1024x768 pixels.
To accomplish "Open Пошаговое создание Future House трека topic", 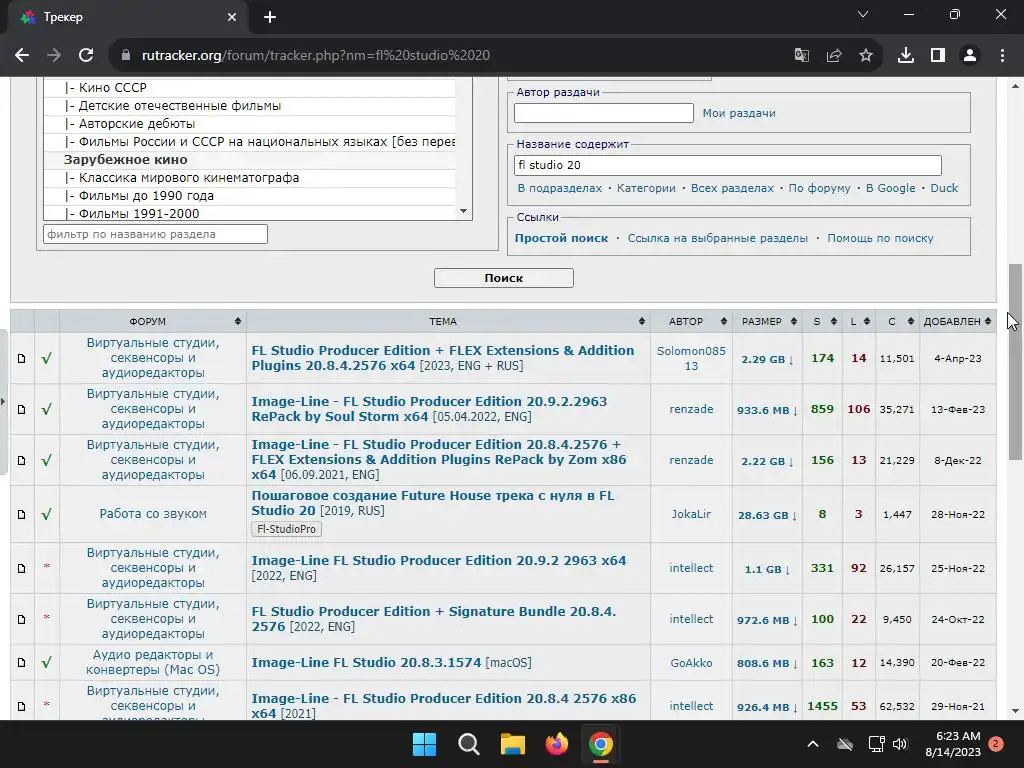I will tap(432, 503).
